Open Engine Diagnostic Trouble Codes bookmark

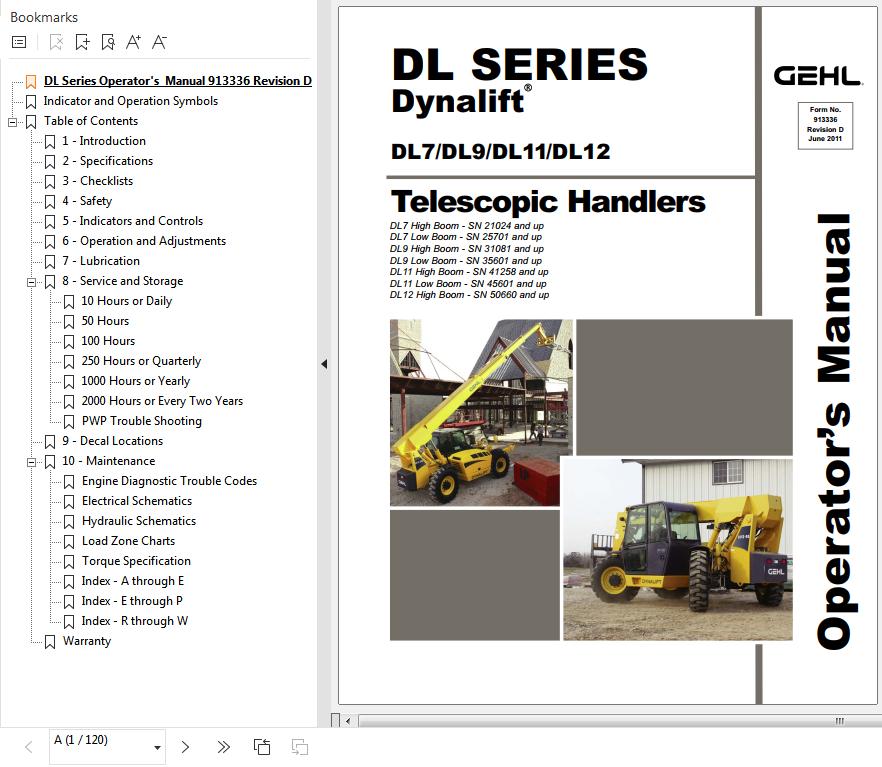(x=169, y=481)
